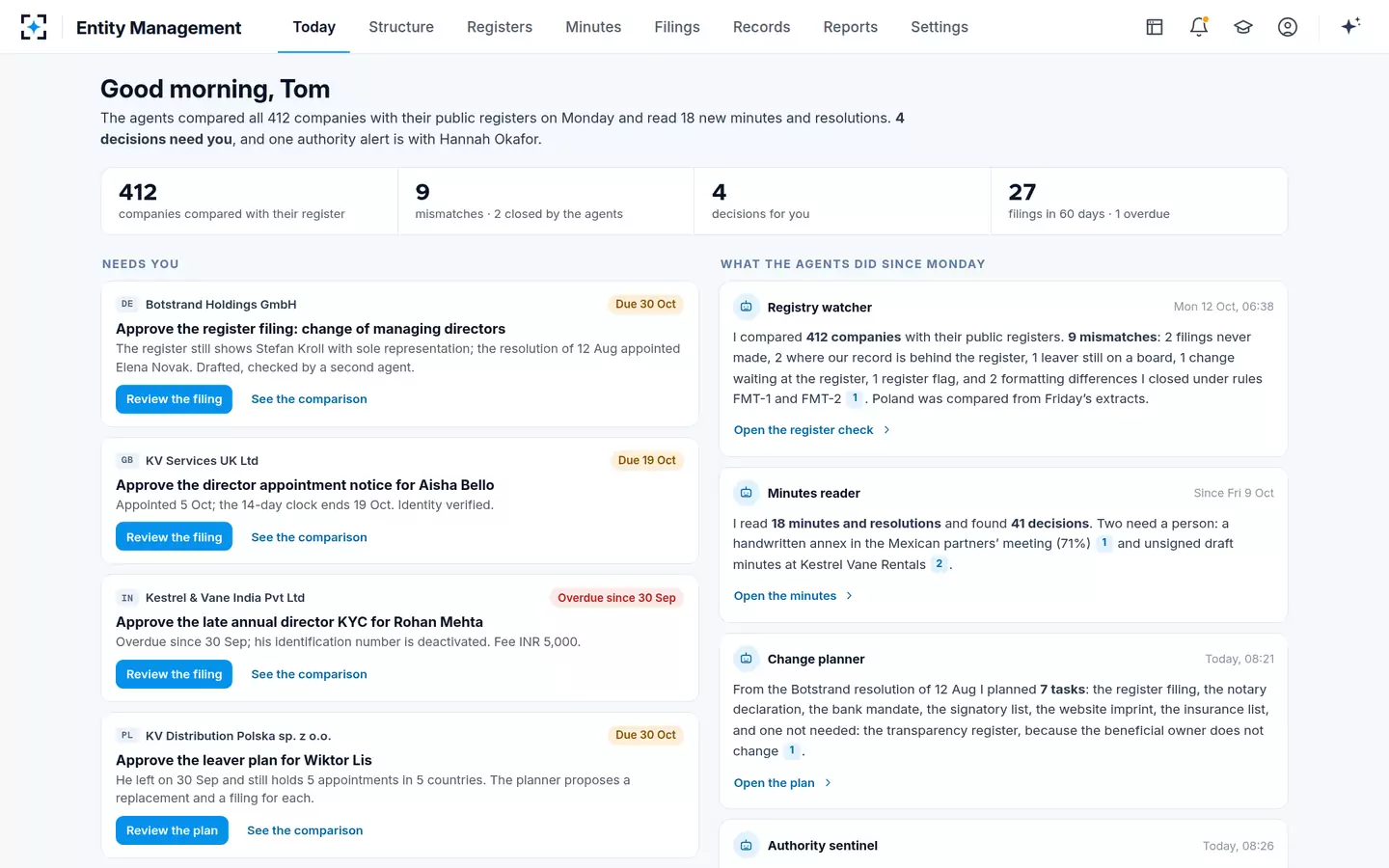
Task: Click the Authority sentinel agent icon
Action: tap(746, 846)
